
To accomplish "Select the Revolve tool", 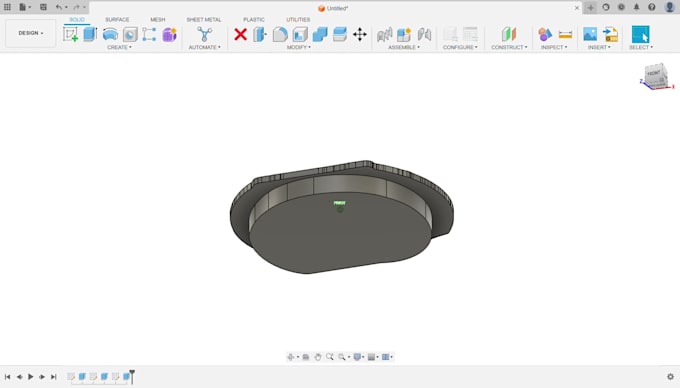I will pos(110,34).
